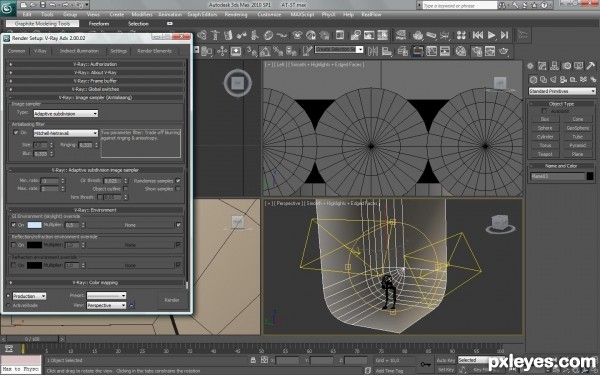600x375 pixels.
Task: Open the Display tab in command panel
Action: click(x=578, y=66)
